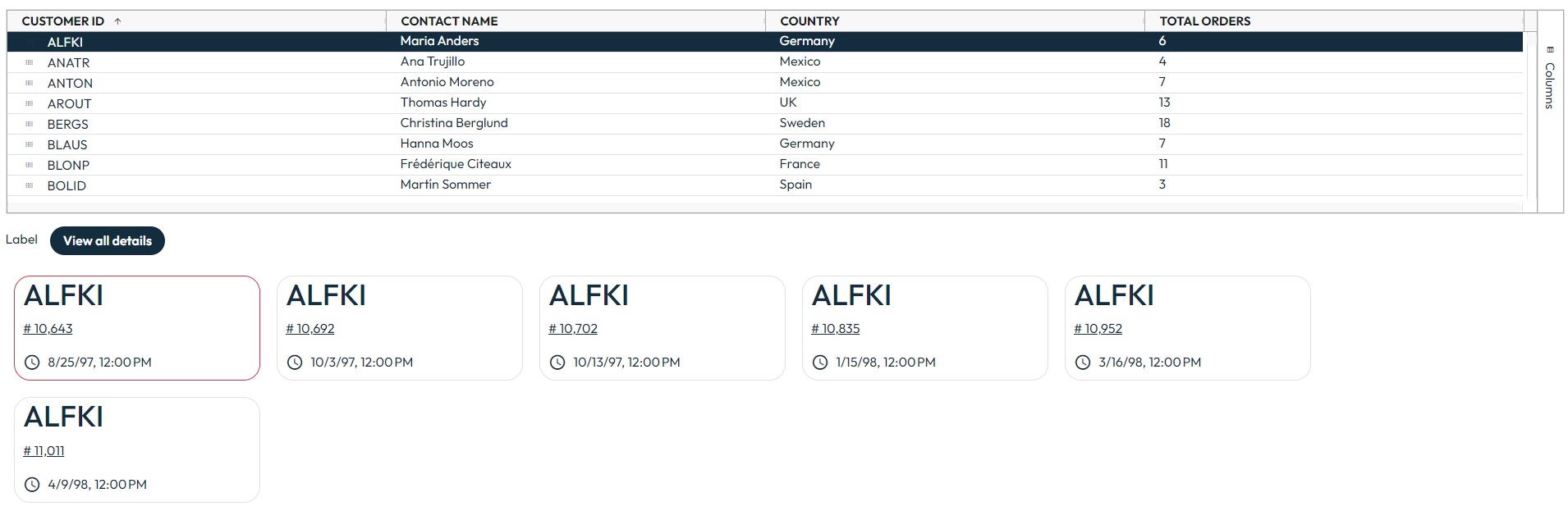Sort by Total Orders column header

[1205, 21]
